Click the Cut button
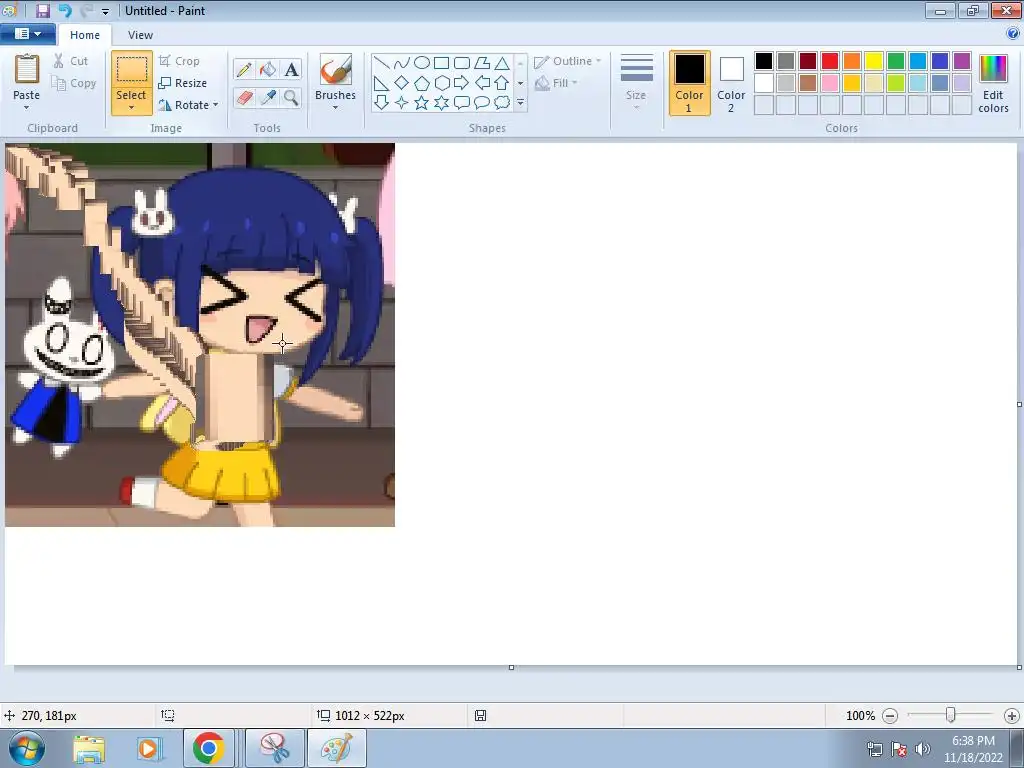 (71, 61)
